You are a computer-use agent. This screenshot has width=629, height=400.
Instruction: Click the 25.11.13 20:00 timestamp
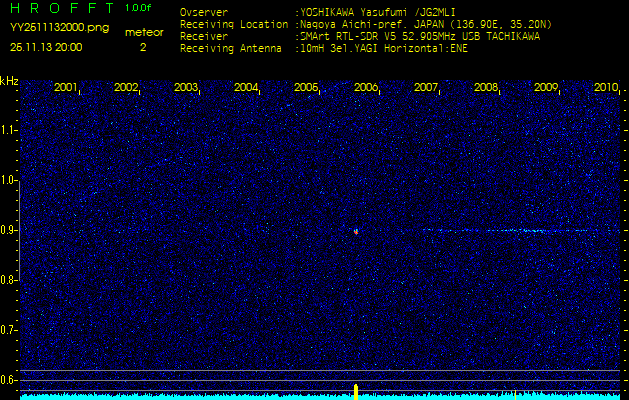(x=46, y=46)
